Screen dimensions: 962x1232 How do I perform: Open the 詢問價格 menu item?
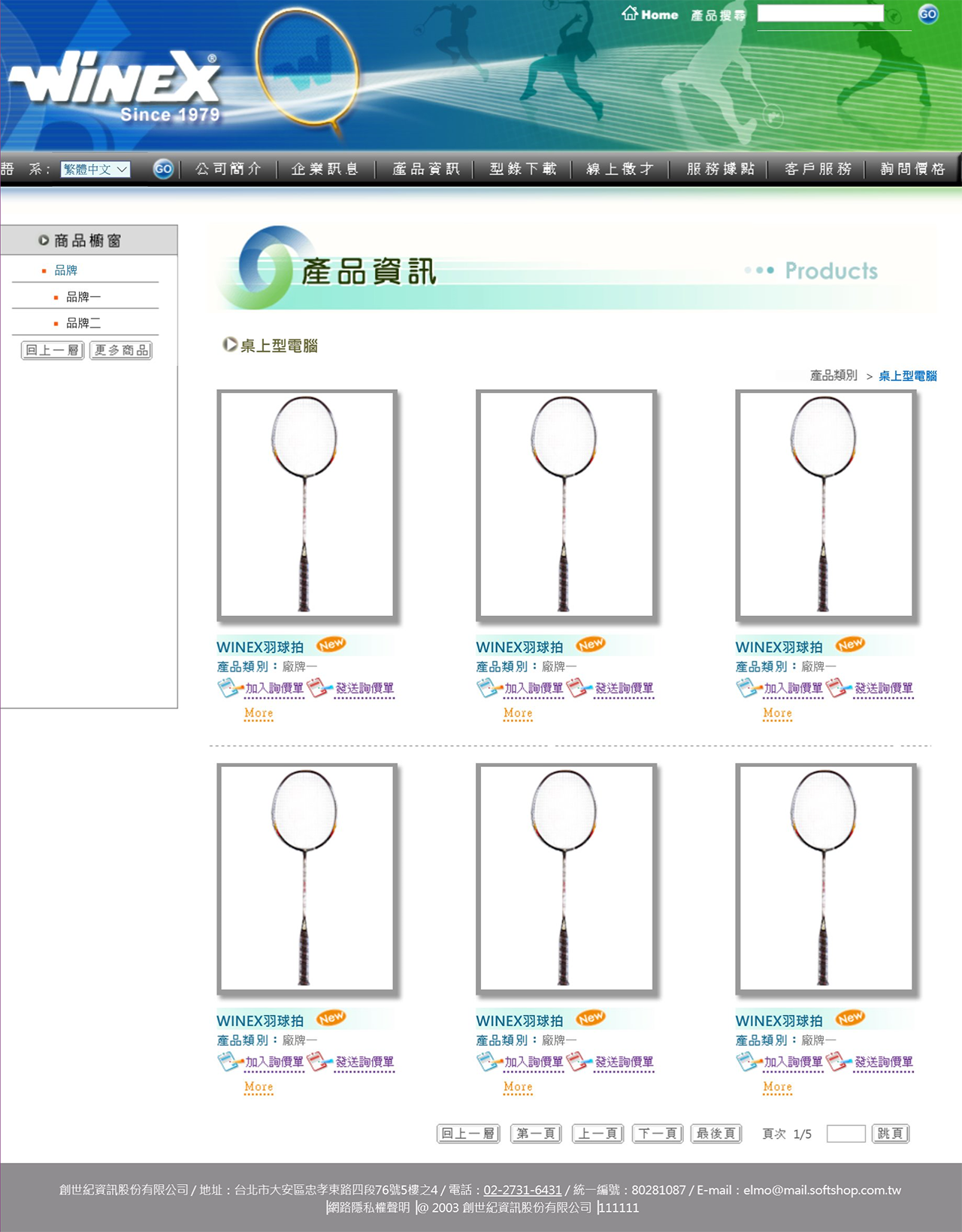pyautogui.click(x=913, y=169)
